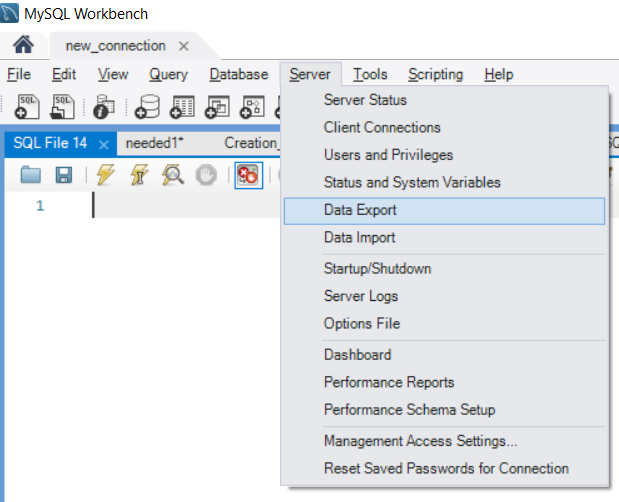Open a script file in editor (folder icon)
Image resolution: width=619 pixels, height=502 pixels.
pyautogui.click(x=30, y=175)
